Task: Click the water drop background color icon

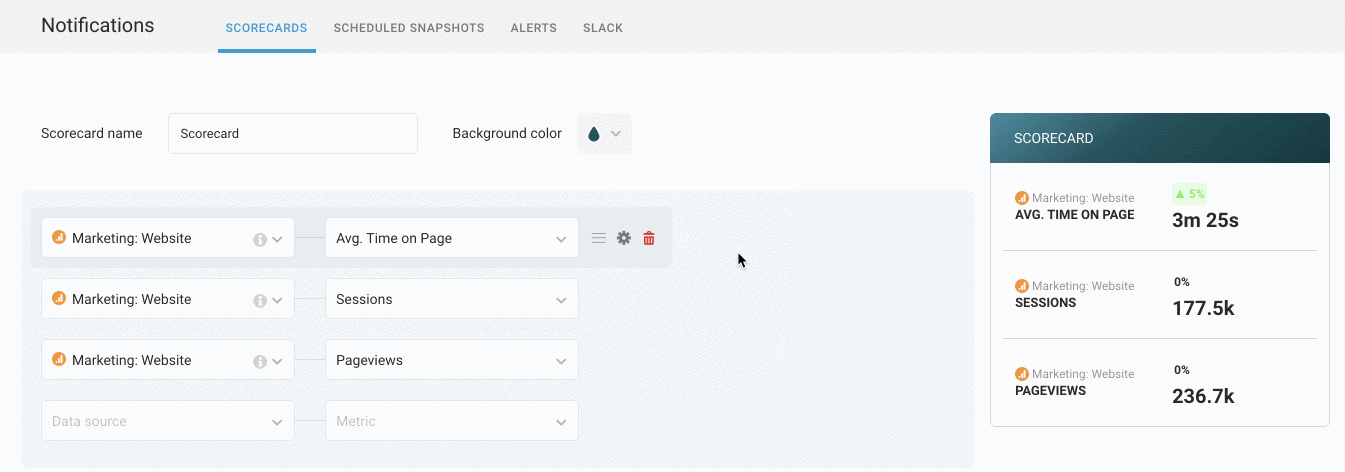Action: [x=594, y=134]
